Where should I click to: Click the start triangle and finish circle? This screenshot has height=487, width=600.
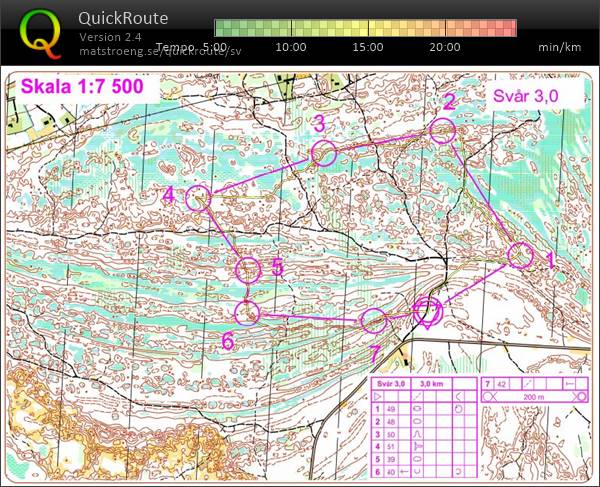coord(427,311)
